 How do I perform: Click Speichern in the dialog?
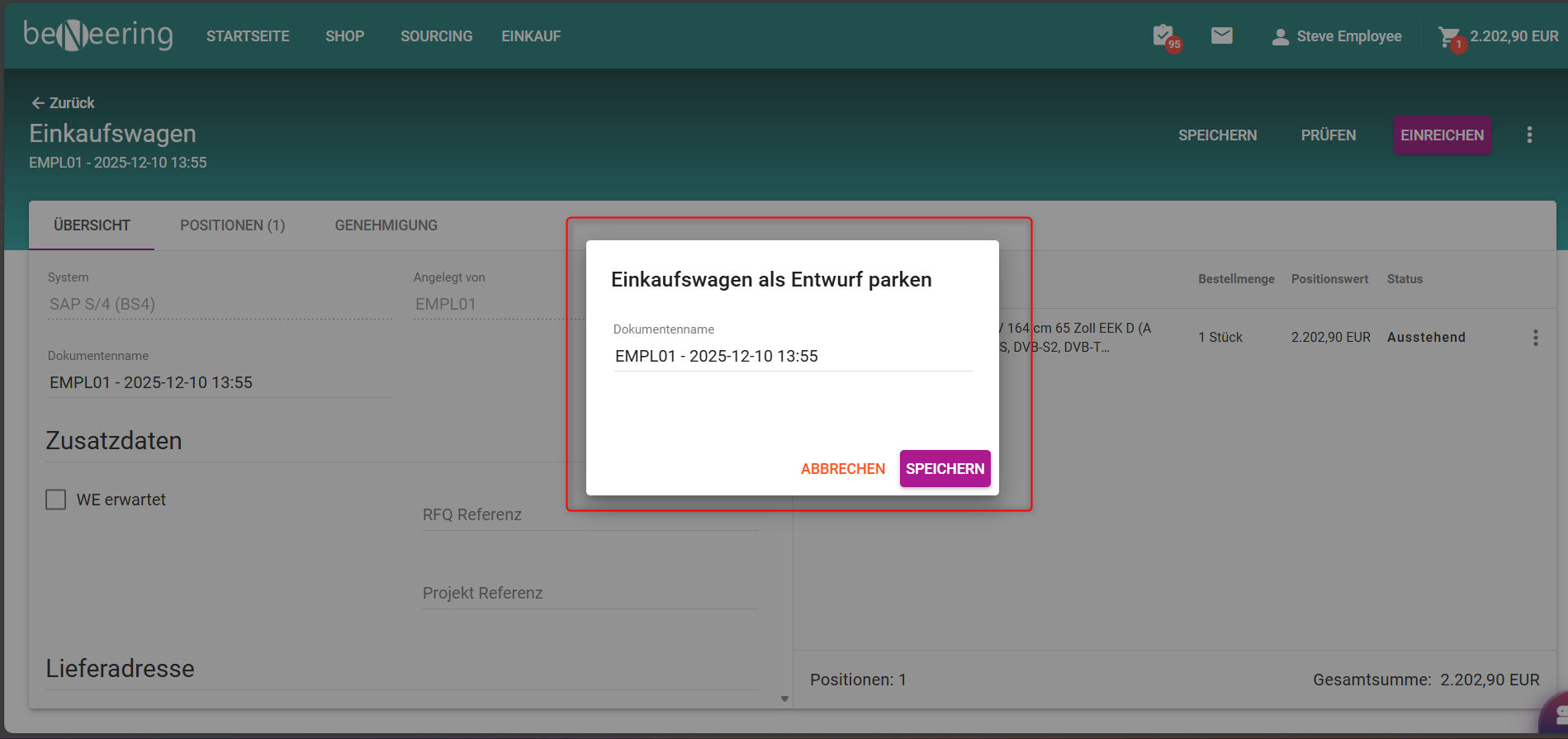pos(945,468)
